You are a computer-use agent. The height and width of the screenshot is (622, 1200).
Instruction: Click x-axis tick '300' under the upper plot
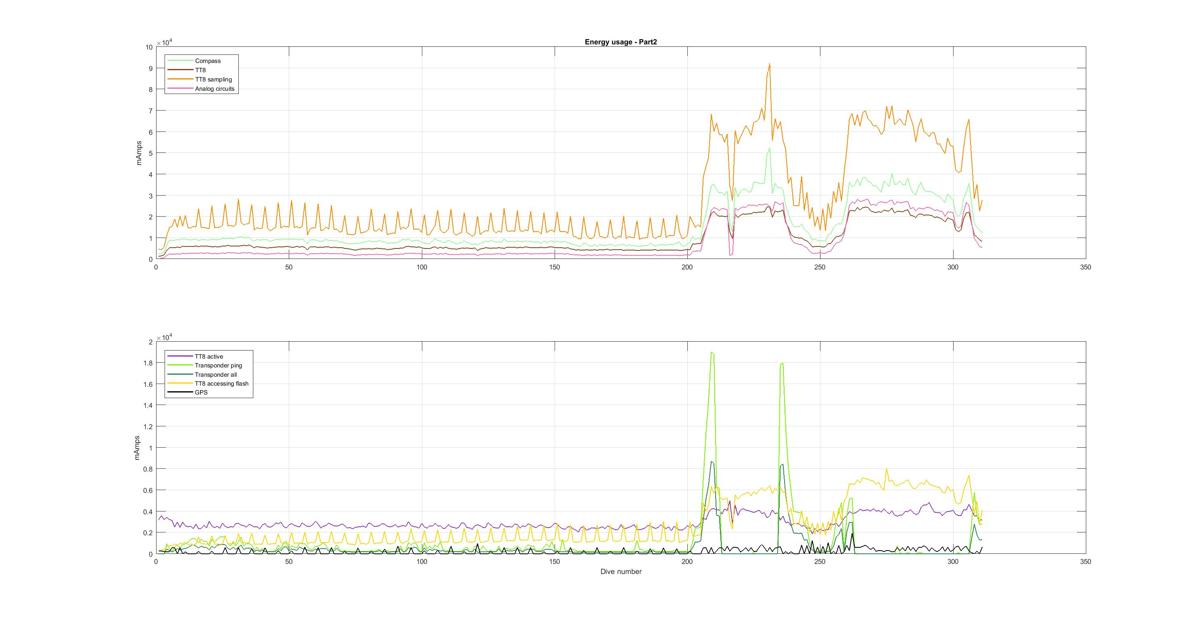tap(953, 267)
